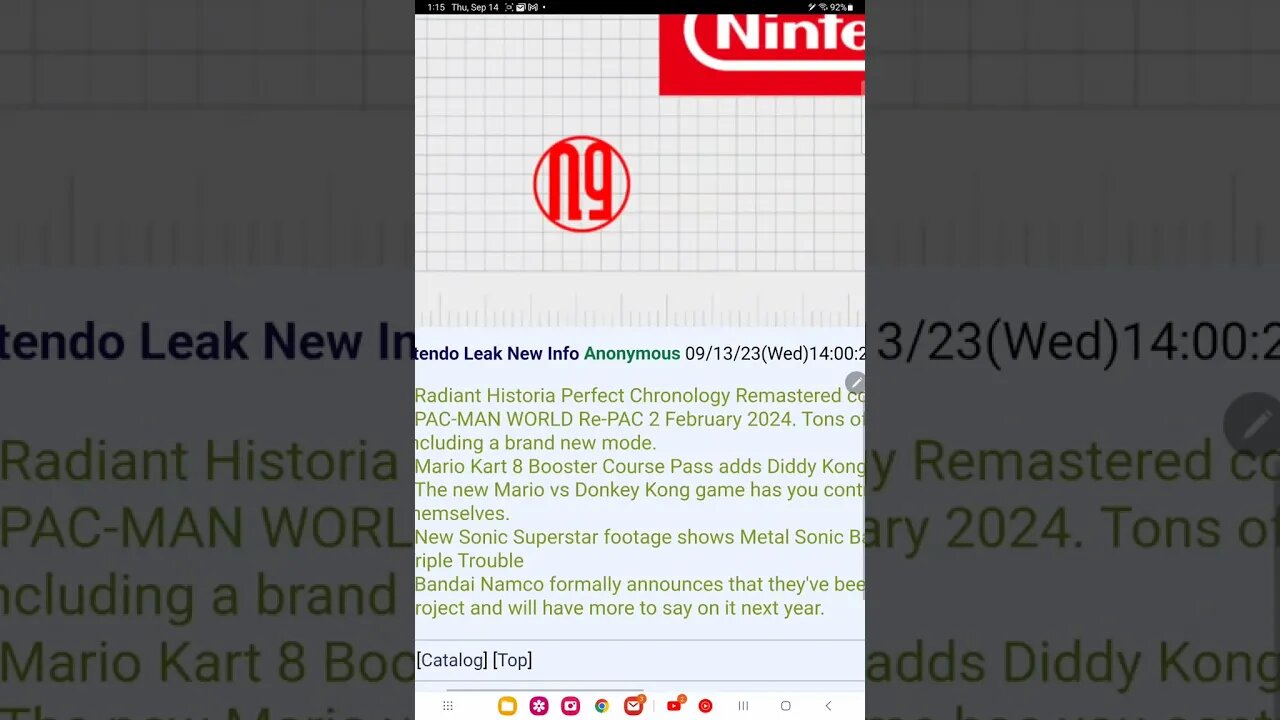Image resolution: width=1280 pixels, height=720 pixels.
Task: Tap the recent apps navigation button
Action: pyautogui.click(x=743, y=706)
